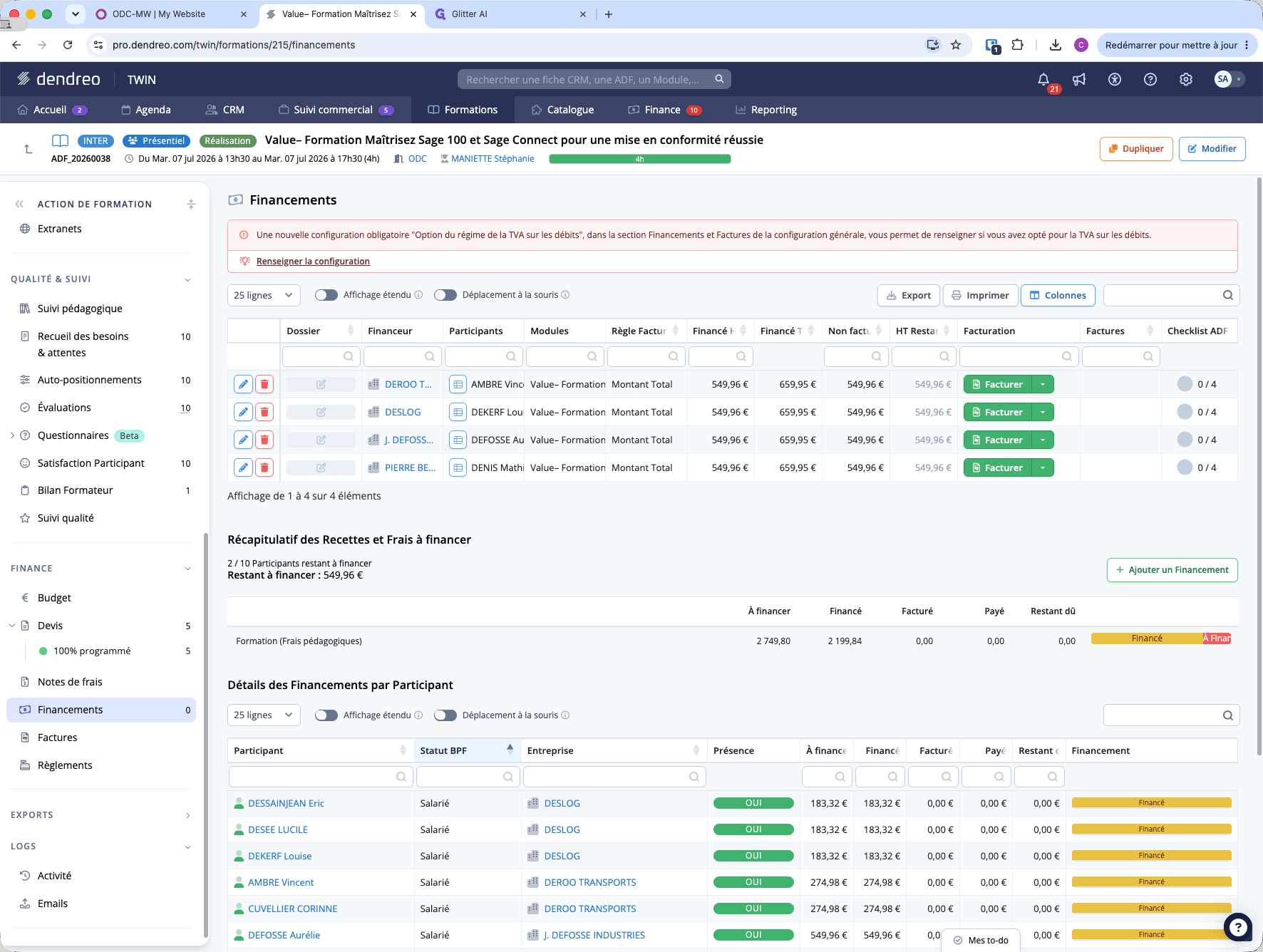Open the Catalogue menu tab
1263x952 pixels.
pyautogui.click(x=562, y=110)
